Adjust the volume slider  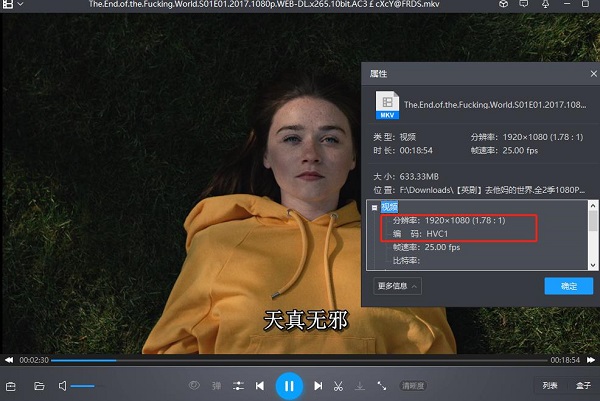coord(82,386)
